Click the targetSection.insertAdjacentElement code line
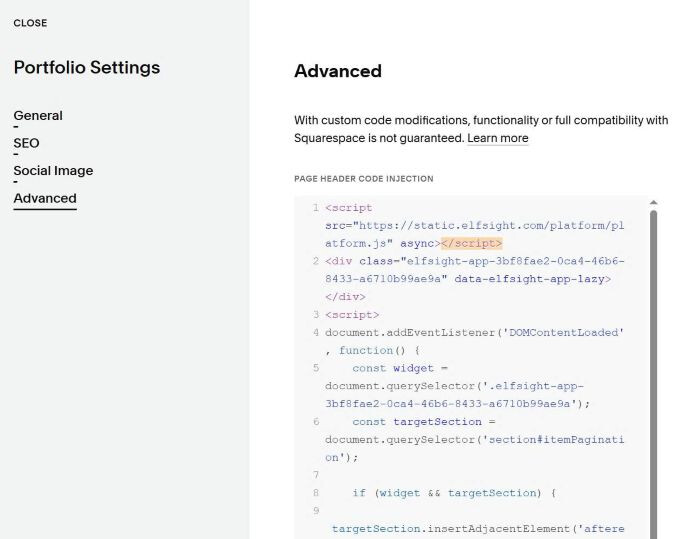Viewport: 700px width, 539px height. point(478,529)
